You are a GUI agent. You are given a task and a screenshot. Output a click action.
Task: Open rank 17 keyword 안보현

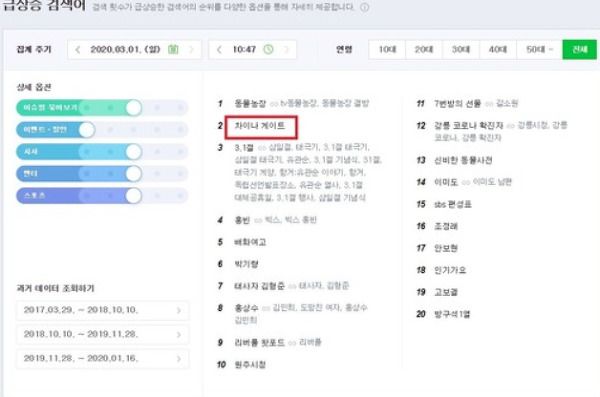pyautogui.click(x=446, y=248)
